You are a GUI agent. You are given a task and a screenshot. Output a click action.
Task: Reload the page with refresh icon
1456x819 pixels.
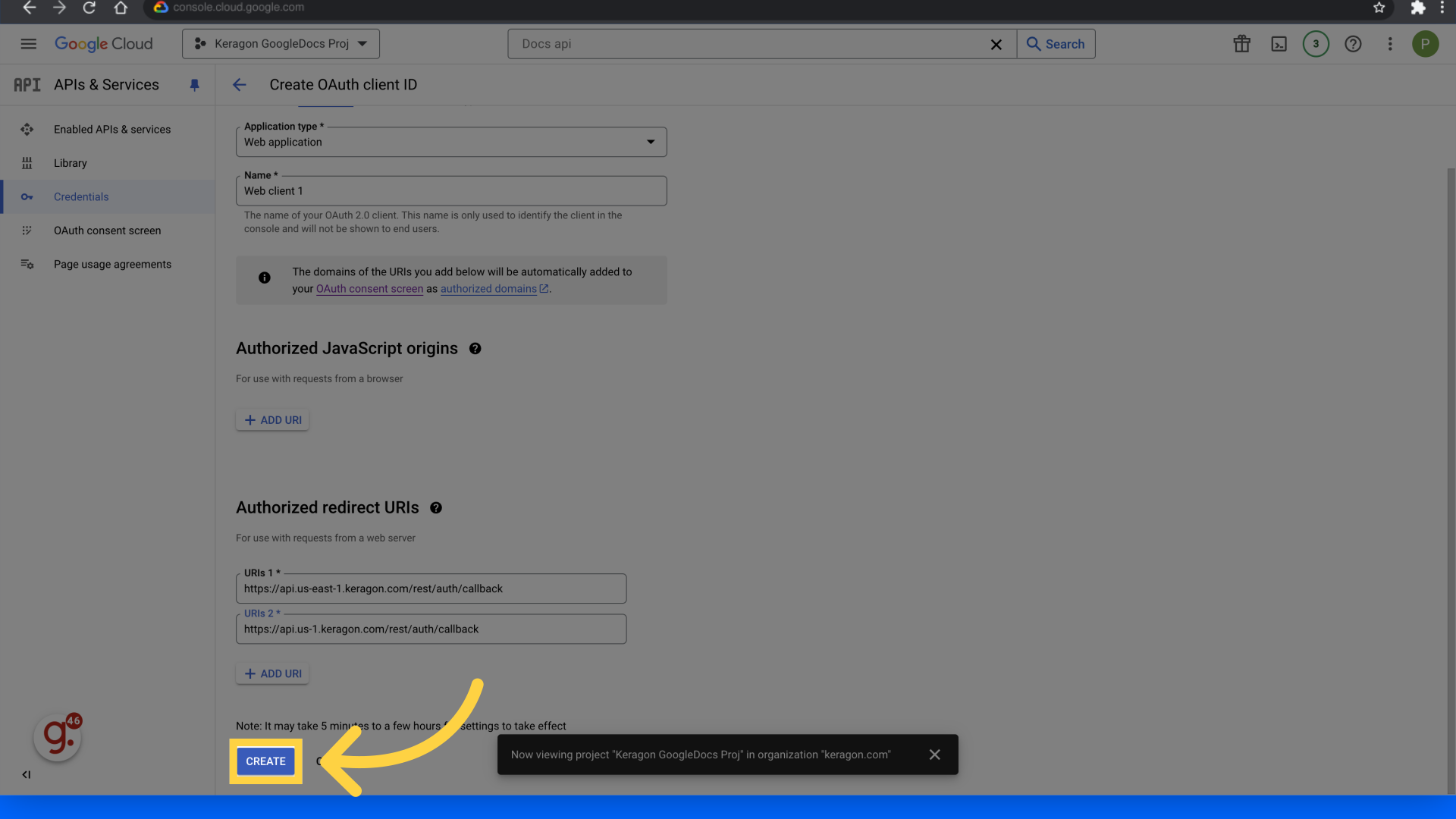click(89, 8)
